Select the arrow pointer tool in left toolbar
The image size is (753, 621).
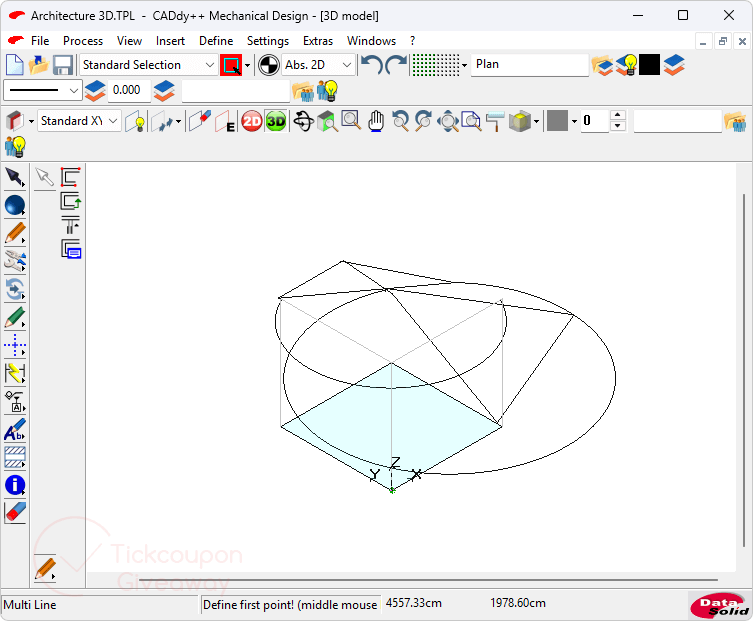15,177
